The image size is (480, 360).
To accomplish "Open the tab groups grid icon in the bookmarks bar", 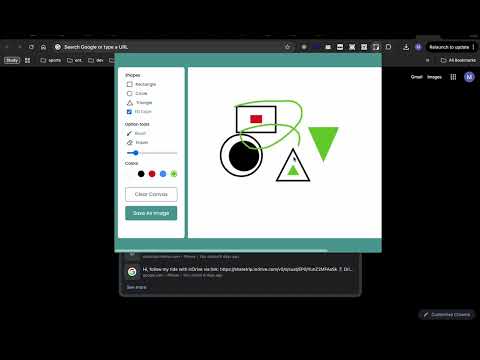I will pos(28,60).
